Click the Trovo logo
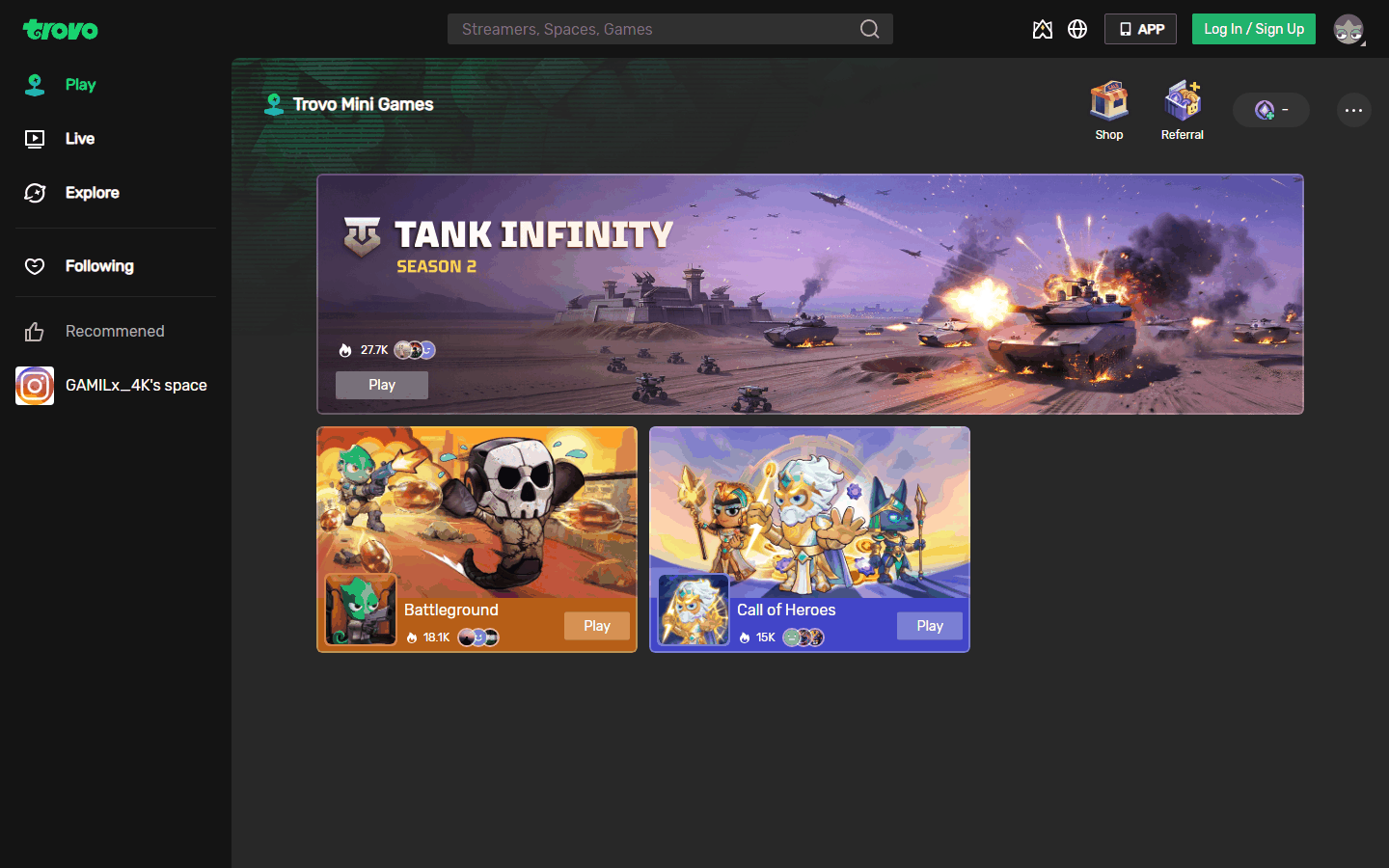 coord(60,30)
